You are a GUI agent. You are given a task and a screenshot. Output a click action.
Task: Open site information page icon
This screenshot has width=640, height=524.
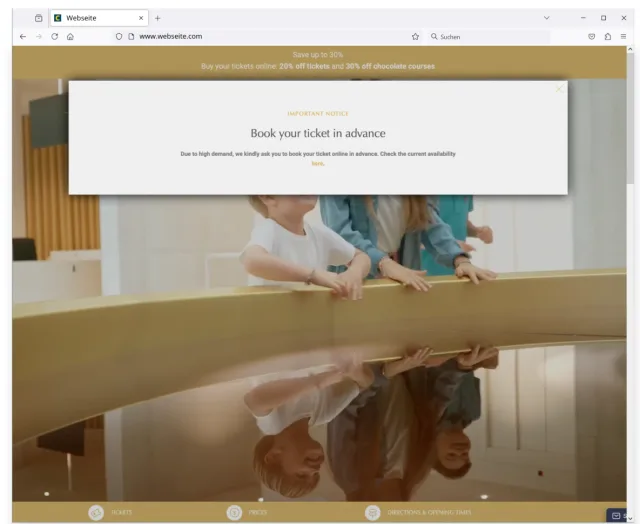pos(131,36)
